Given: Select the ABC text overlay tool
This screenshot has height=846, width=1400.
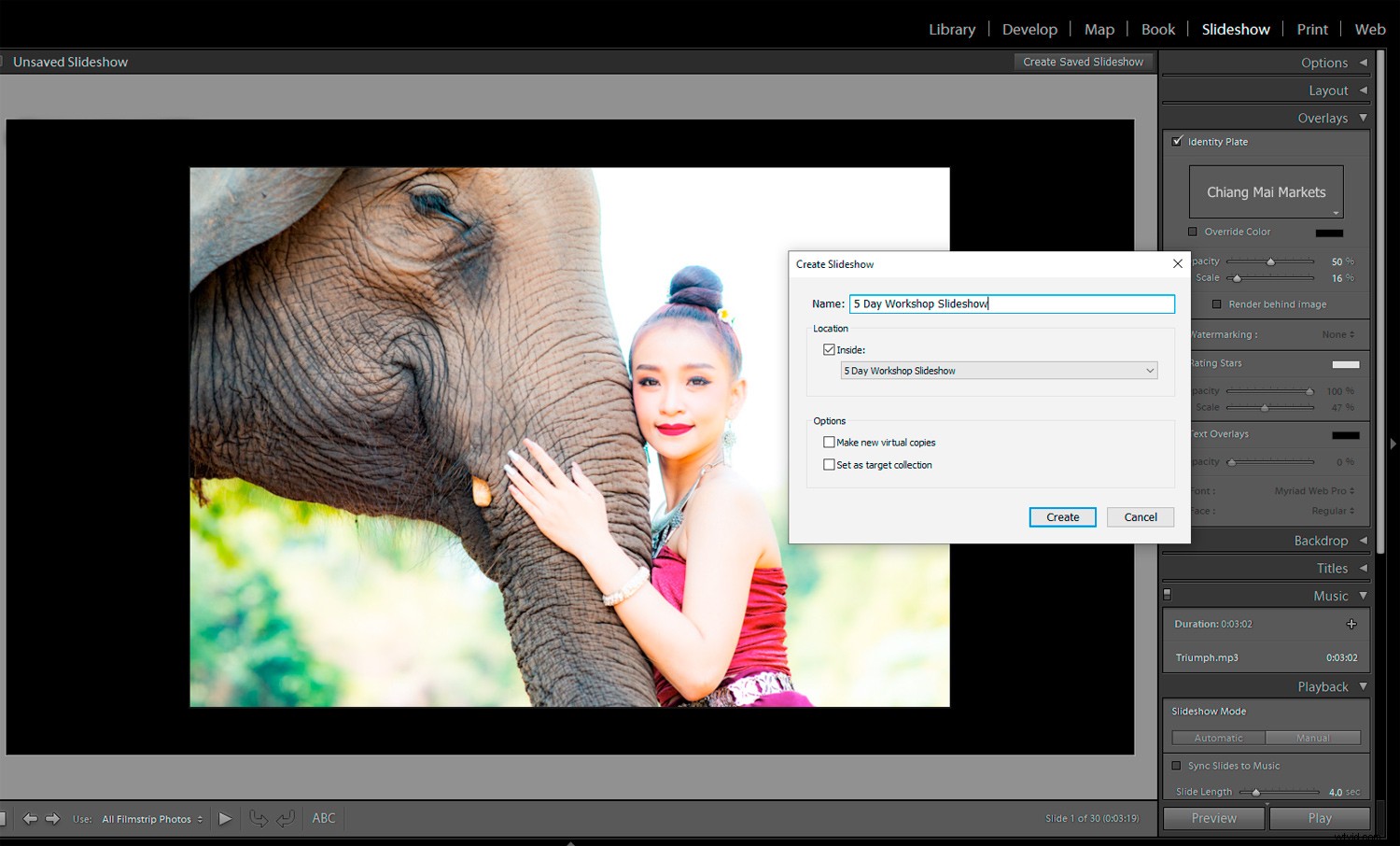Looking at the screenshot, I should pos(323,818).
